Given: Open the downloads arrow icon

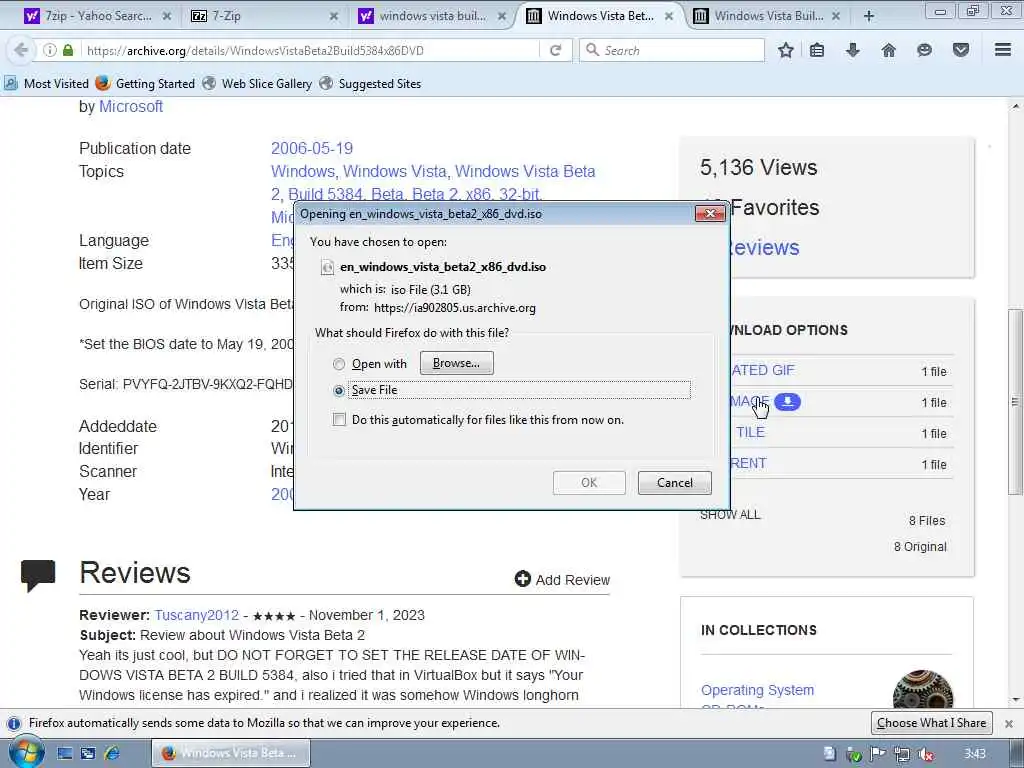Looking at the screenshot, I should point(852,50).
